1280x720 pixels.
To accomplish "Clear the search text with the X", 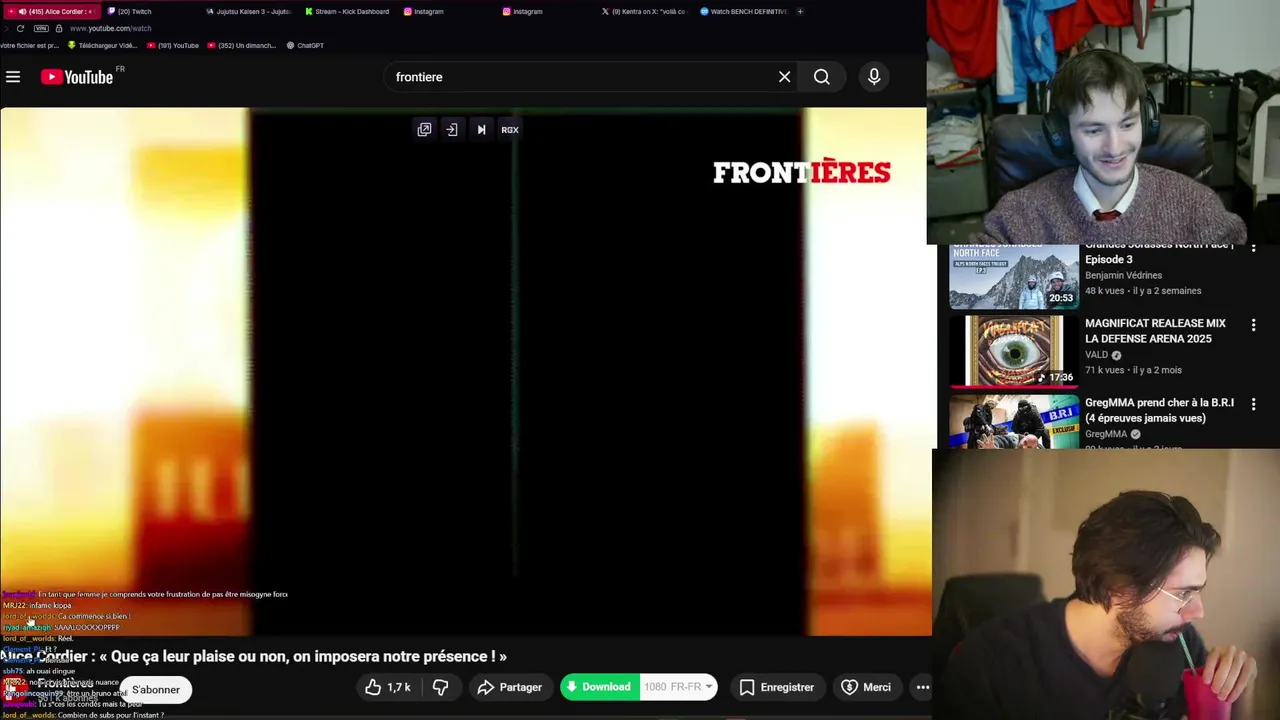I will (x=785, y=77).
